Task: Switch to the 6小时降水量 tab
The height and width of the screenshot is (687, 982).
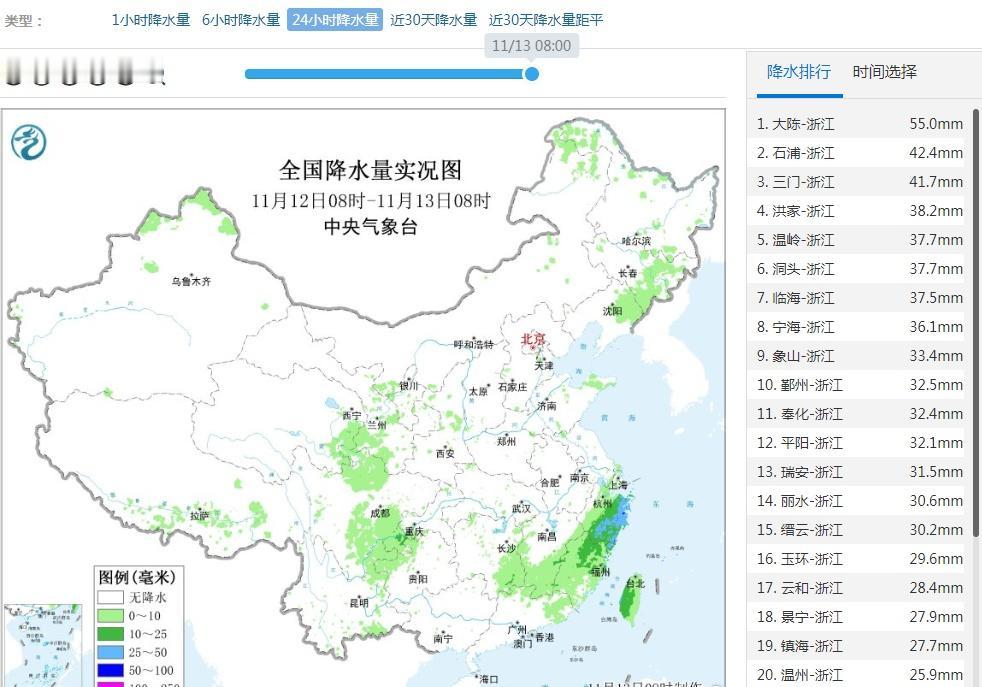Action: tap(239, 19)
